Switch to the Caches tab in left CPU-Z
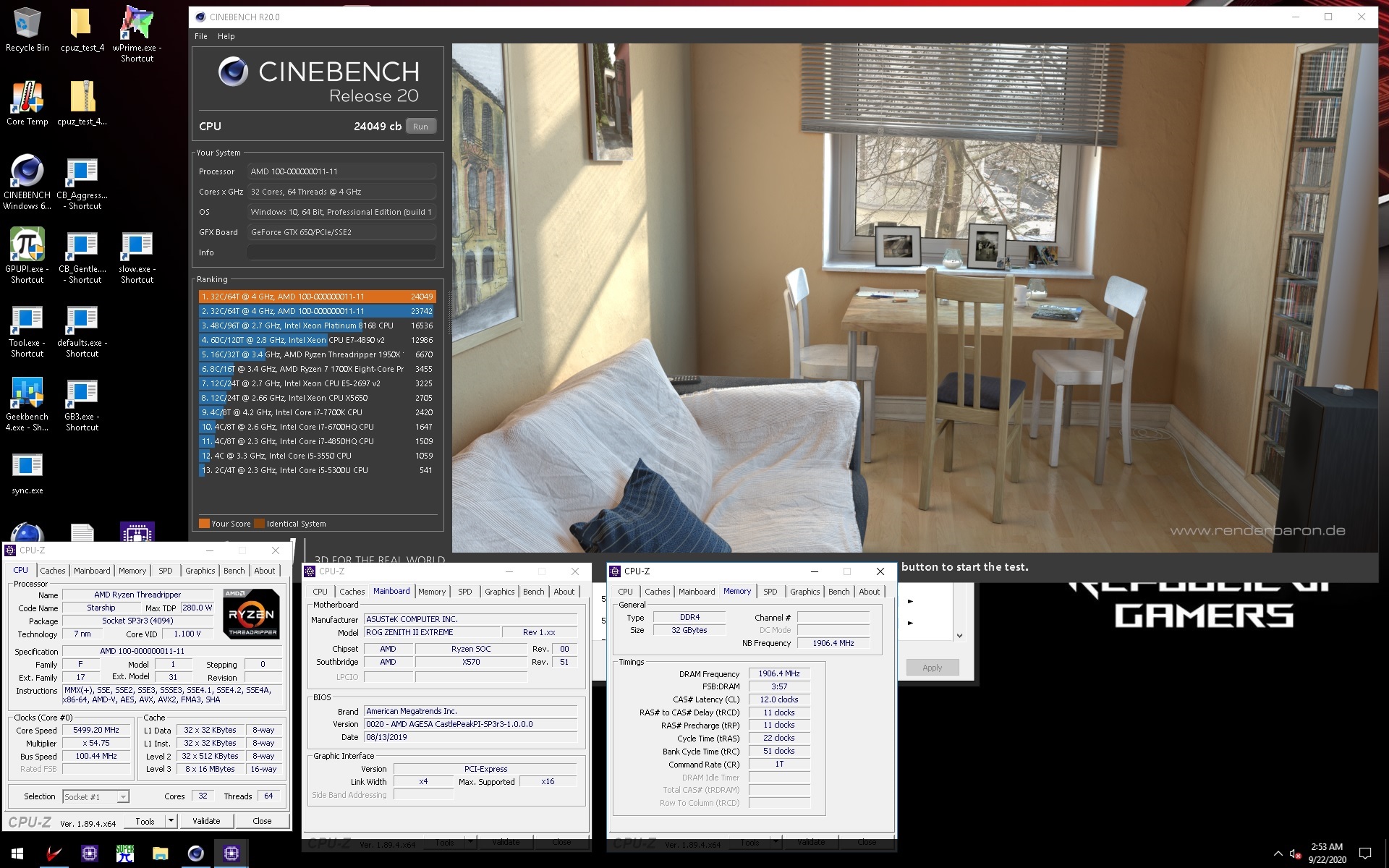 52,571
